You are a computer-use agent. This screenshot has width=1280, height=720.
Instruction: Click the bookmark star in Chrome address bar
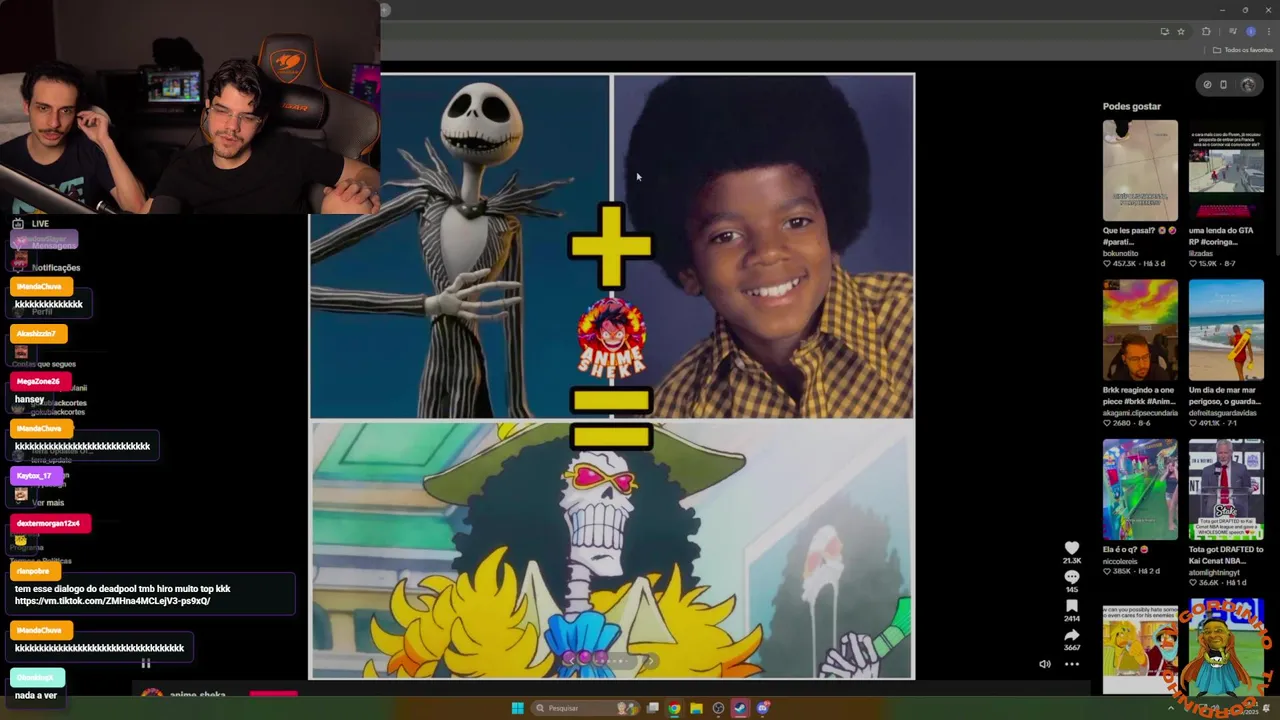point(1181,32)
